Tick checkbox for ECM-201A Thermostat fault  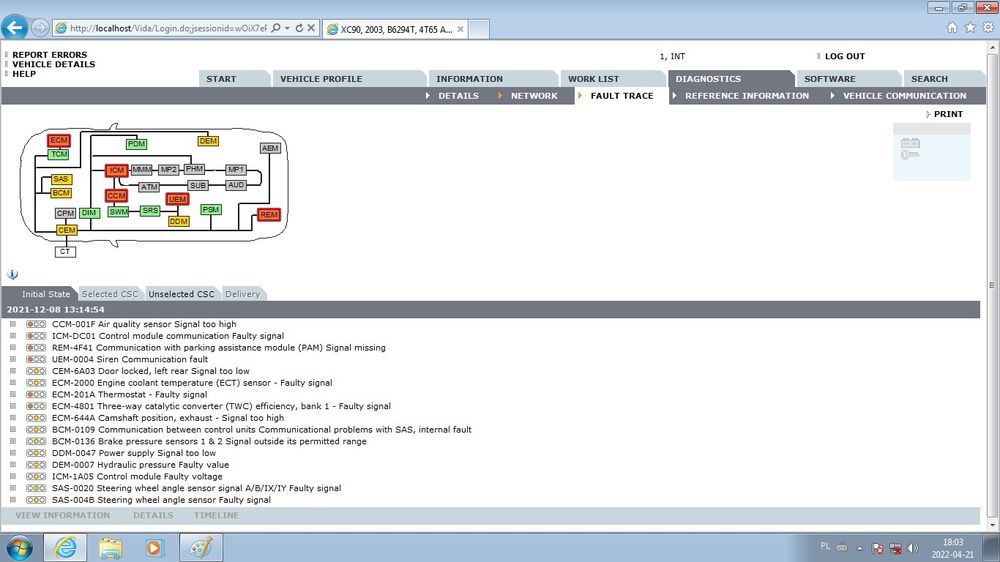[13, 394]
